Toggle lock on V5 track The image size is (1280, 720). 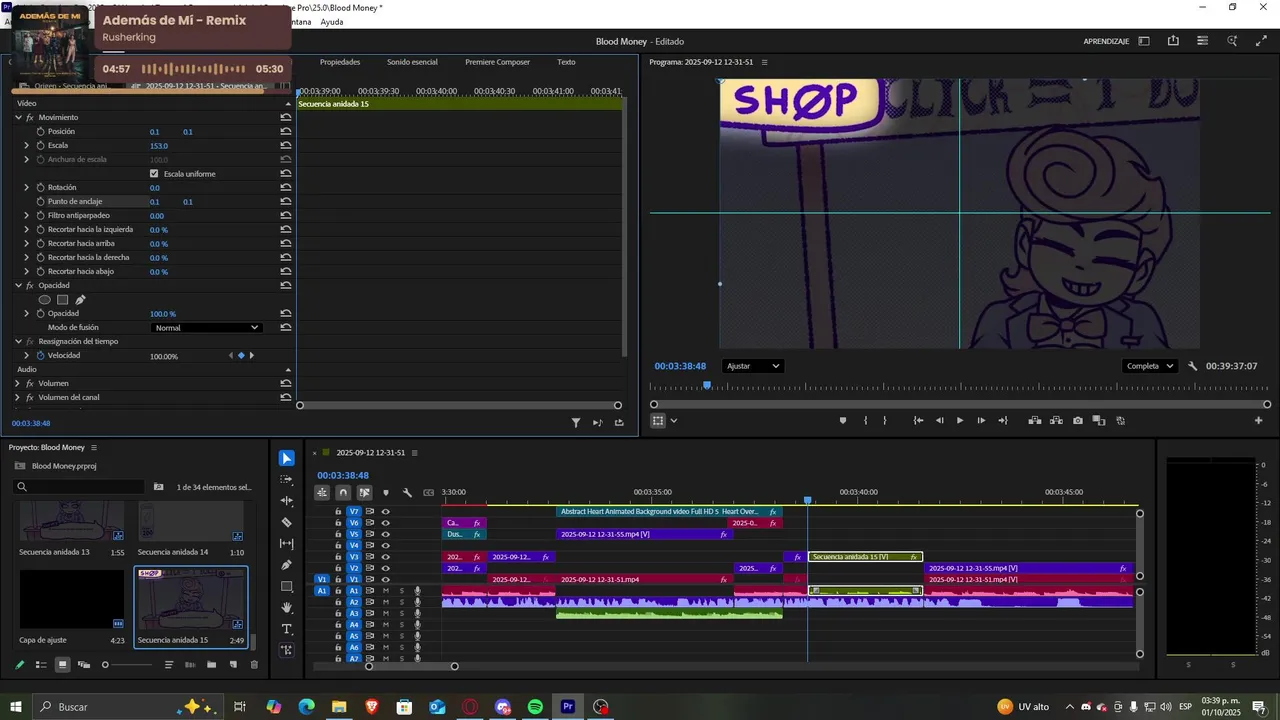click(x=338, y=534)
